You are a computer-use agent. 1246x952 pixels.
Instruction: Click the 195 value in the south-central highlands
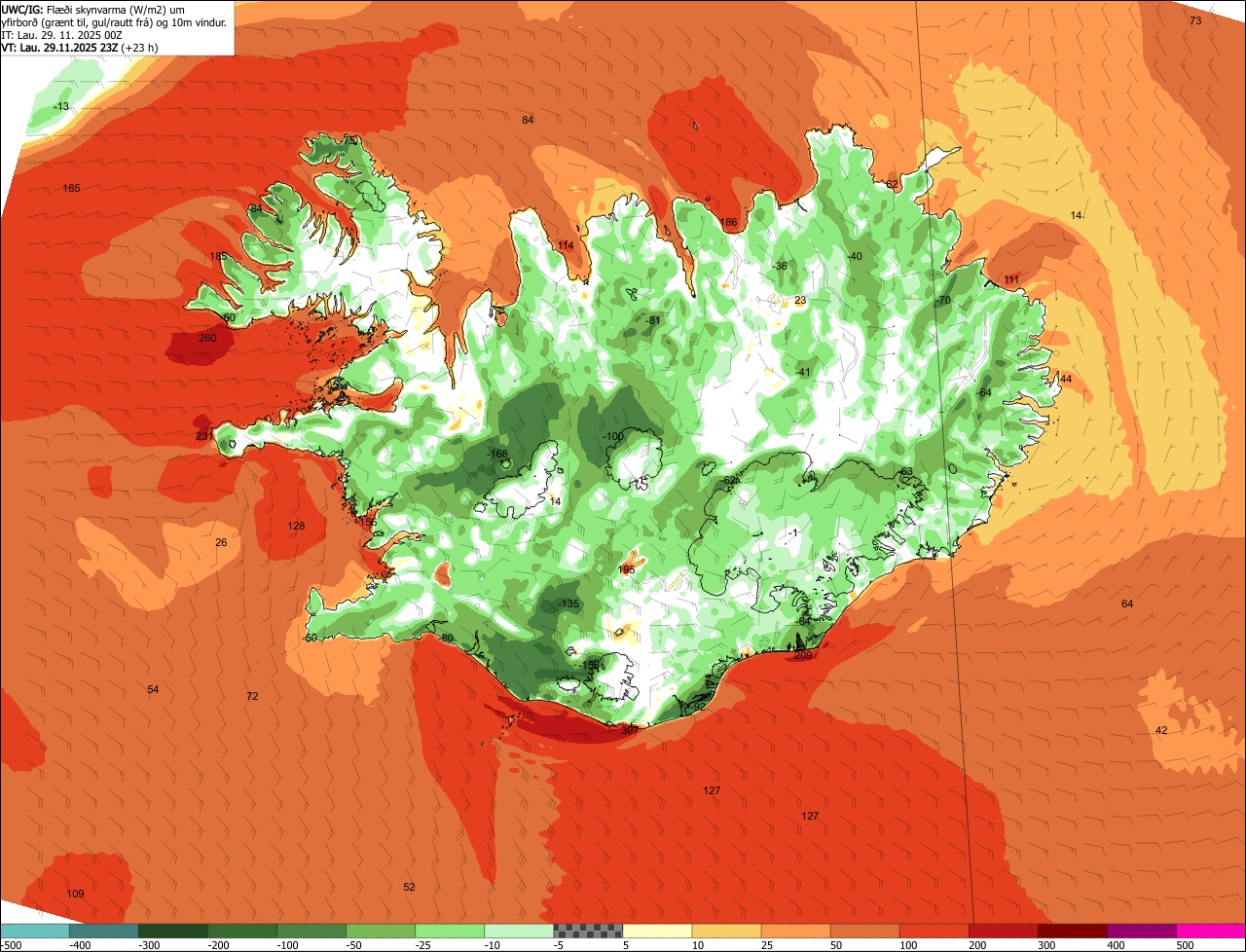[626, 569]
